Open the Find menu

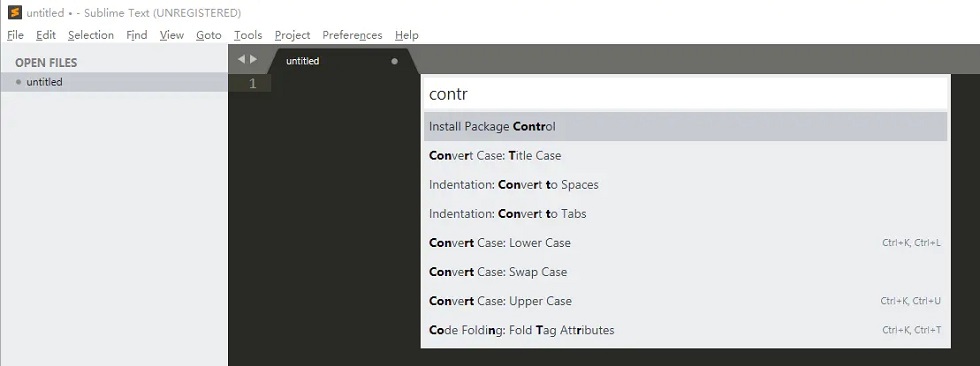[x=136, y=35]
